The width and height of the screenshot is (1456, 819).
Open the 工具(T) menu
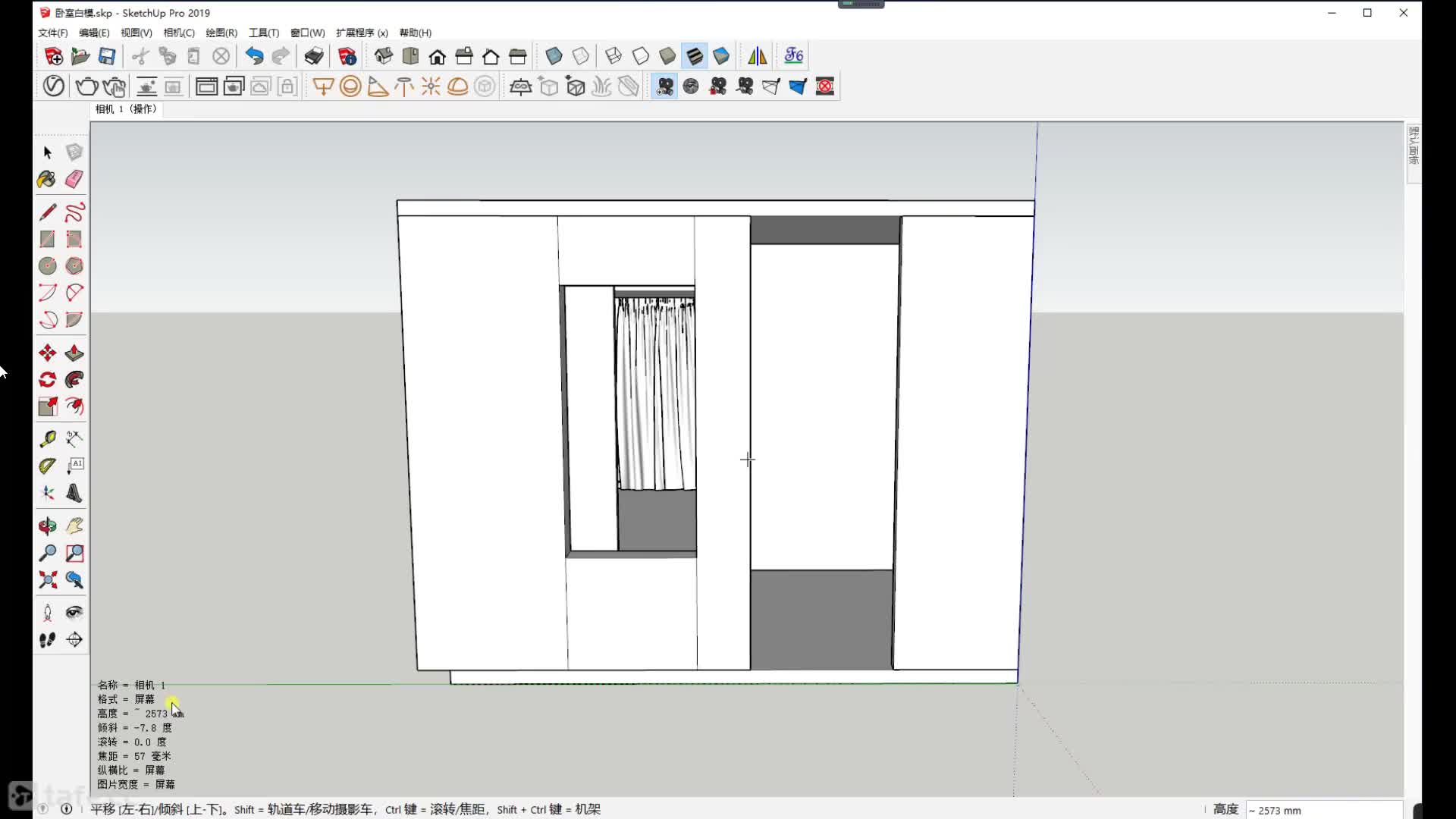point(264,33)
